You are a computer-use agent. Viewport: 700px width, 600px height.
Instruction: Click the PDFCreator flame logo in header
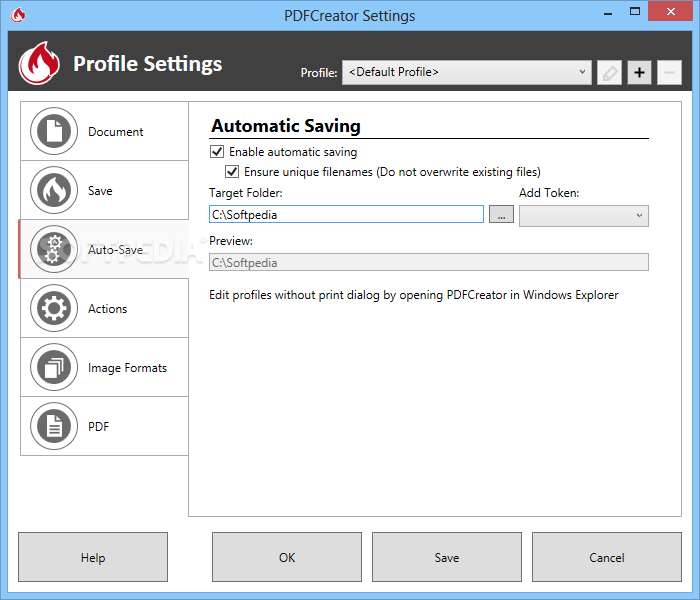click(x=39, y=63)
